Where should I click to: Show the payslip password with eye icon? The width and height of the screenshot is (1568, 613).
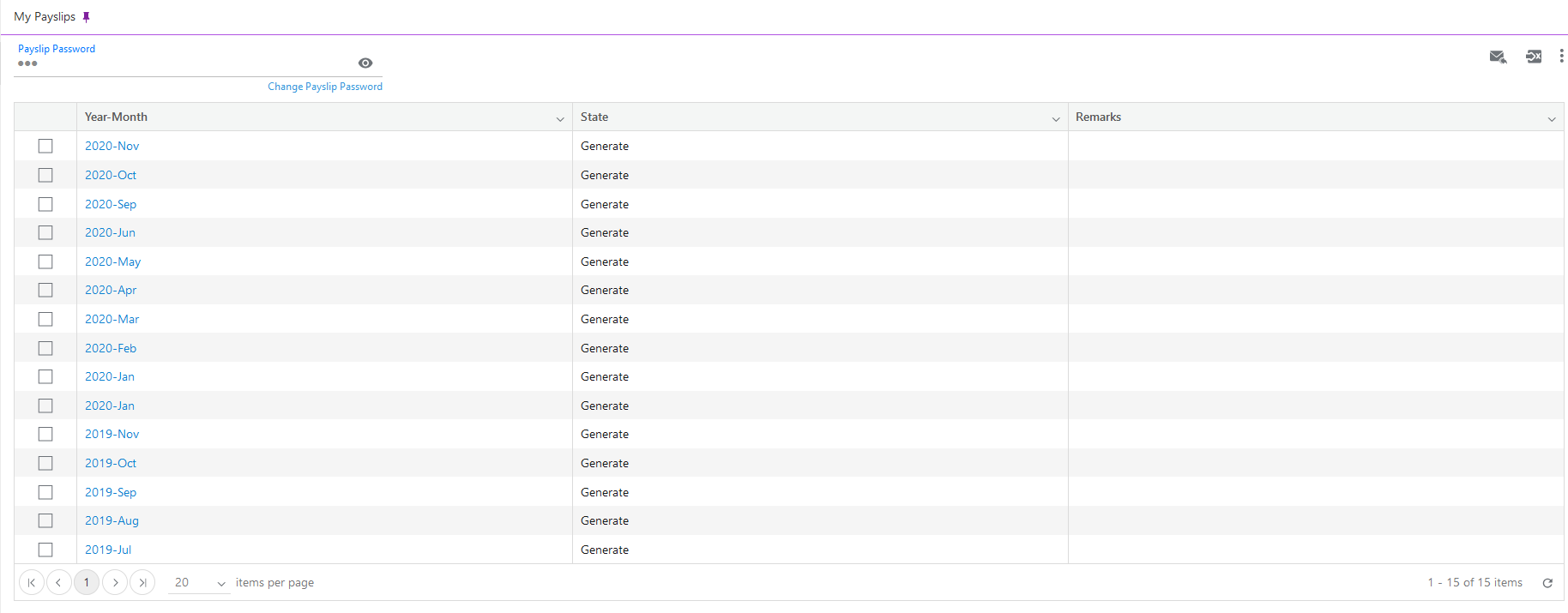[x=365, y=63]
